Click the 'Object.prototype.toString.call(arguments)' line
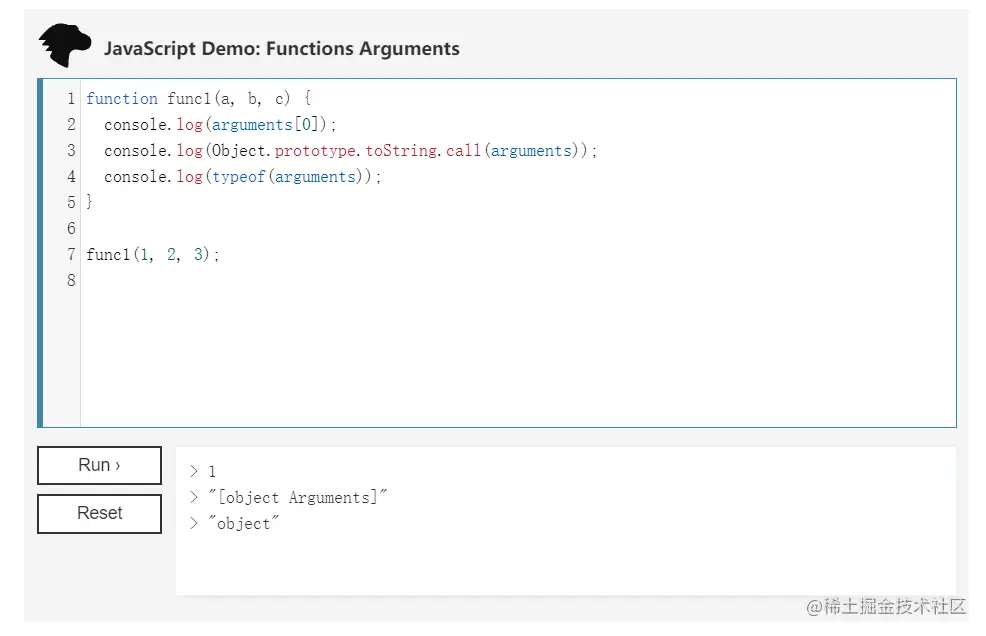 350,151
